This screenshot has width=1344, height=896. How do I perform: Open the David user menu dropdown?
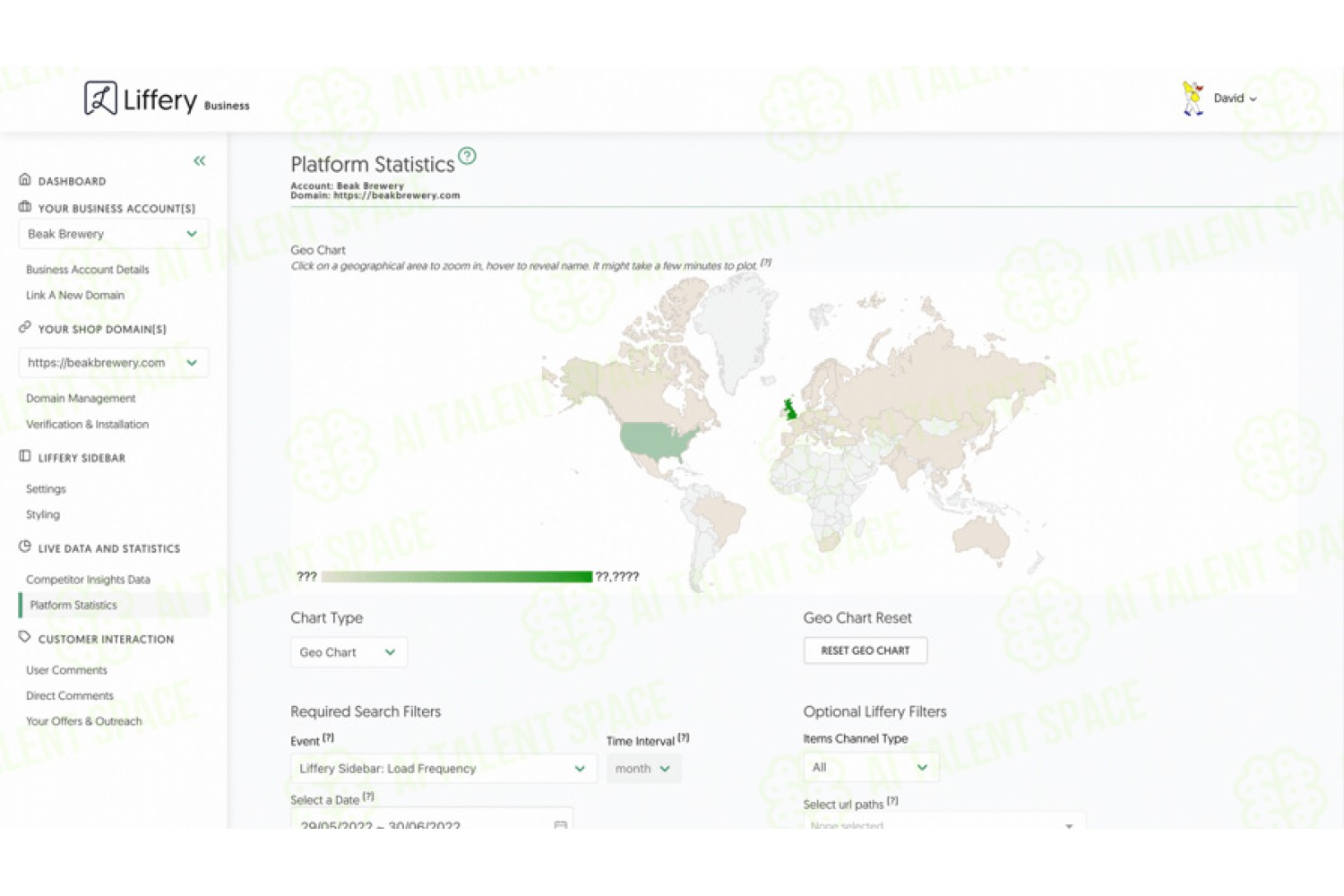coord(1235,99)
